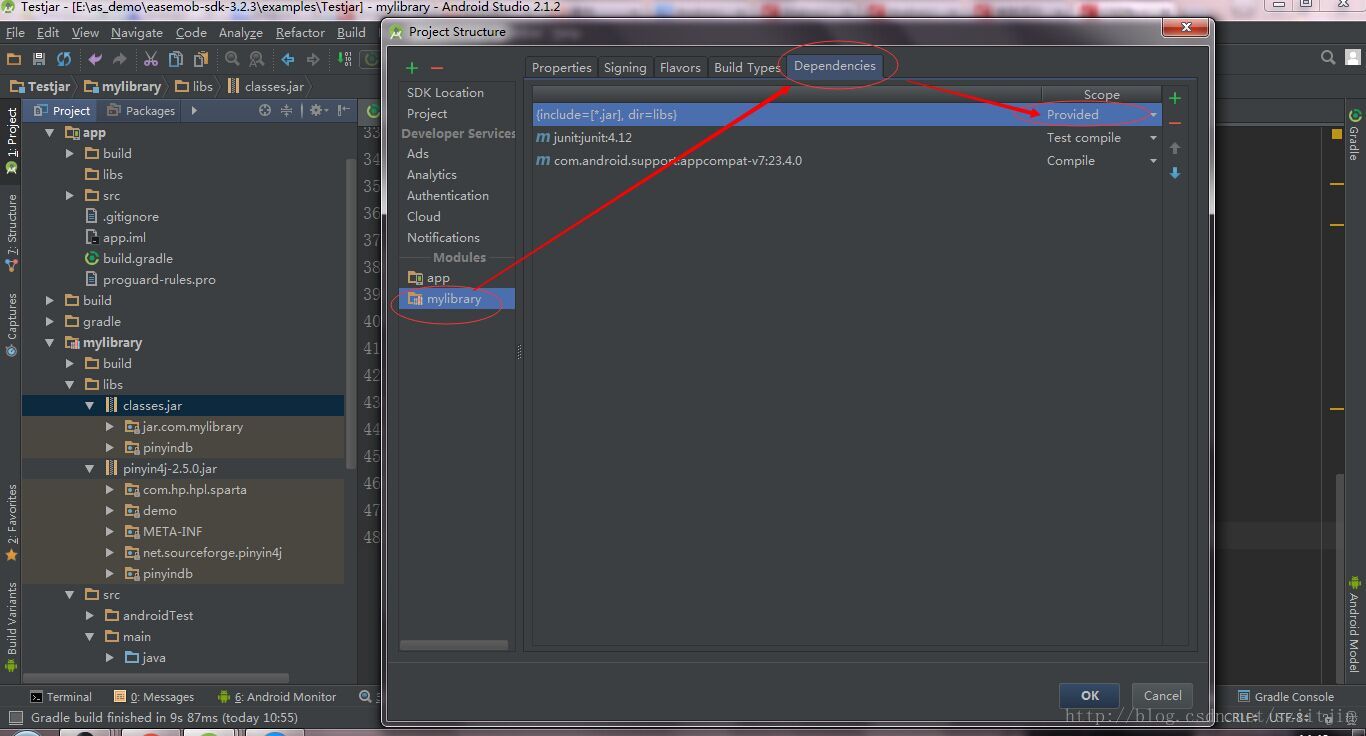Move the dependency down with blue arrow
Screen dimensions: 1366x736
pyautogui.click(x=1175, y=173)
